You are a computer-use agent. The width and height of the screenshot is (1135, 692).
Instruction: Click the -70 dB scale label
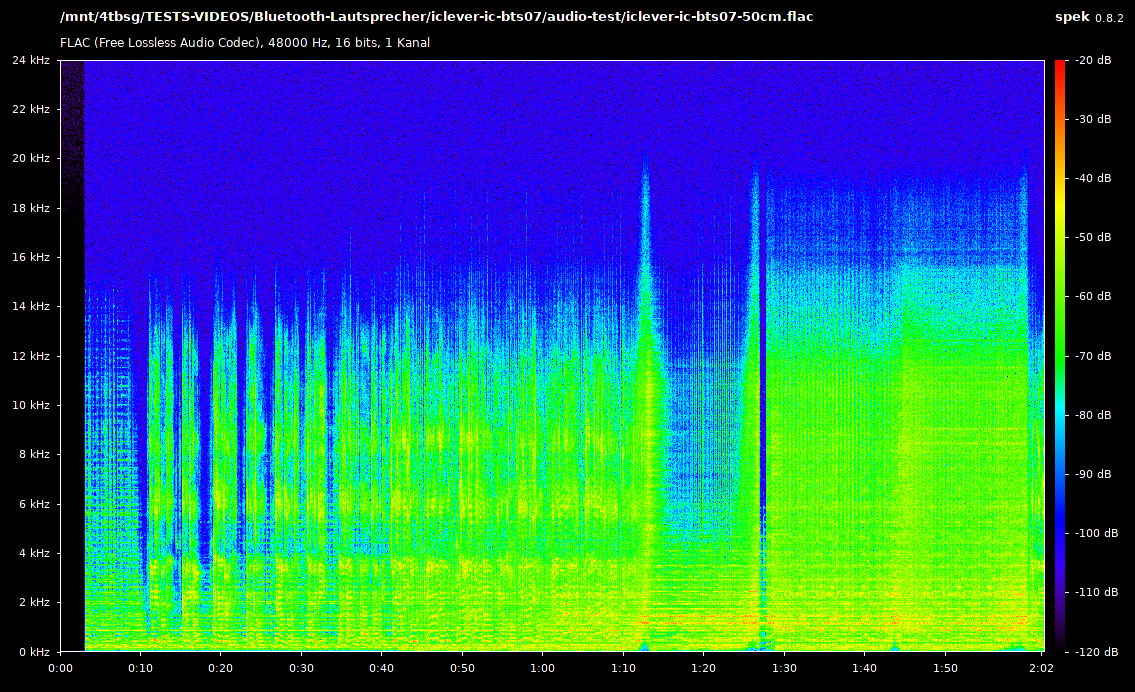(1094, 356)
